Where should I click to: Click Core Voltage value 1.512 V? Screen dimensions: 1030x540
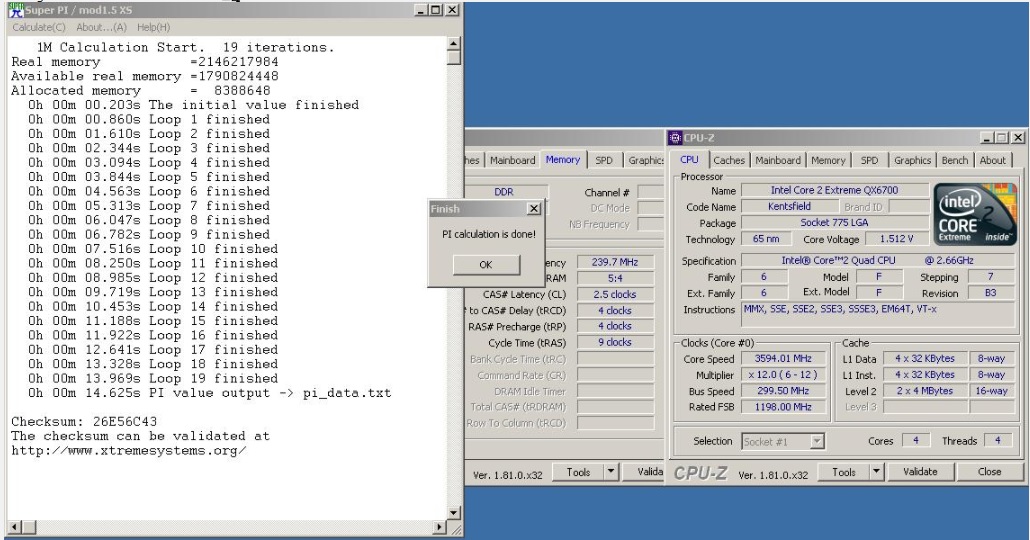(896, 238)
